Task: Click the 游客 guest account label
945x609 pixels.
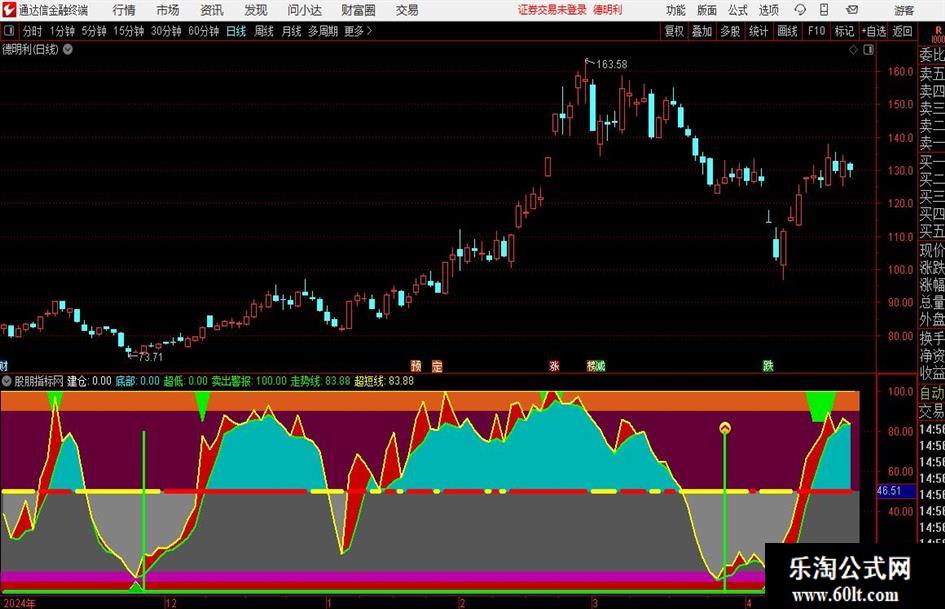Action: click(904, 10)
